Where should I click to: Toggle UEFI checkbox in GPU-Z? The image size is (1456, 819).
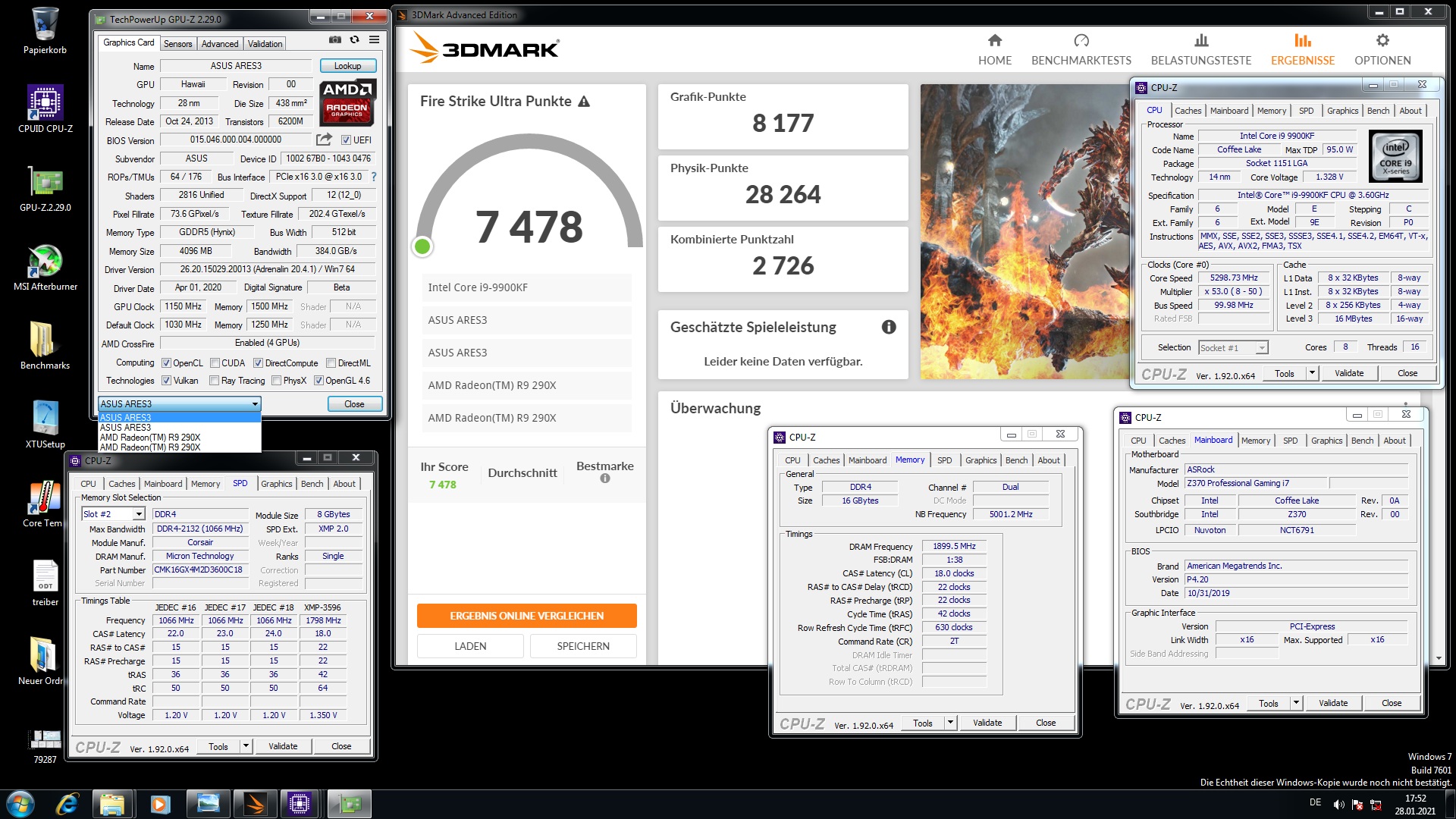346,140
